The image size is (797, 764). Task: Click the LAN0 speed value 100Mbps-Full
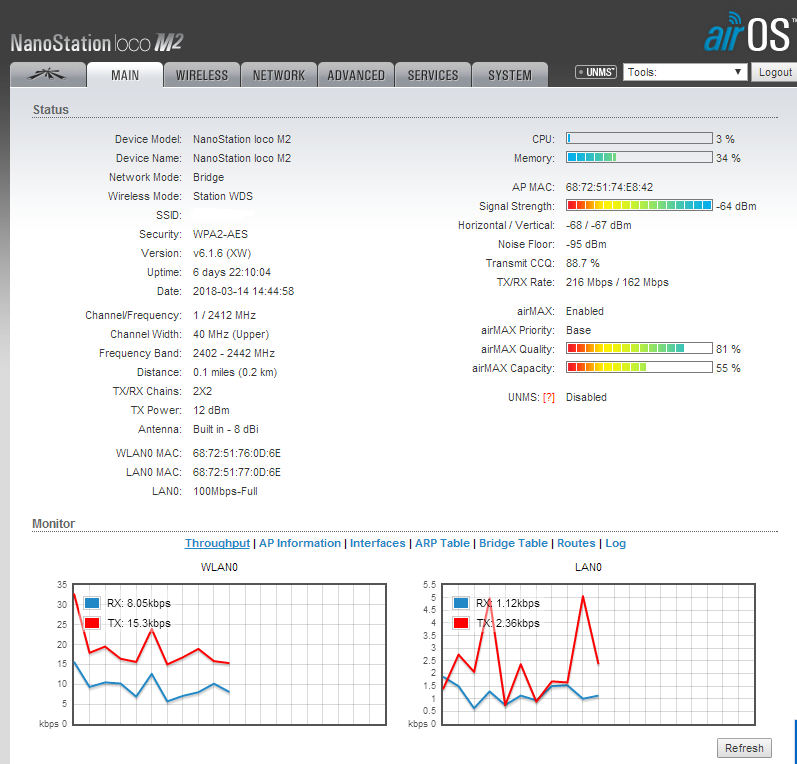tap(225, 492)
